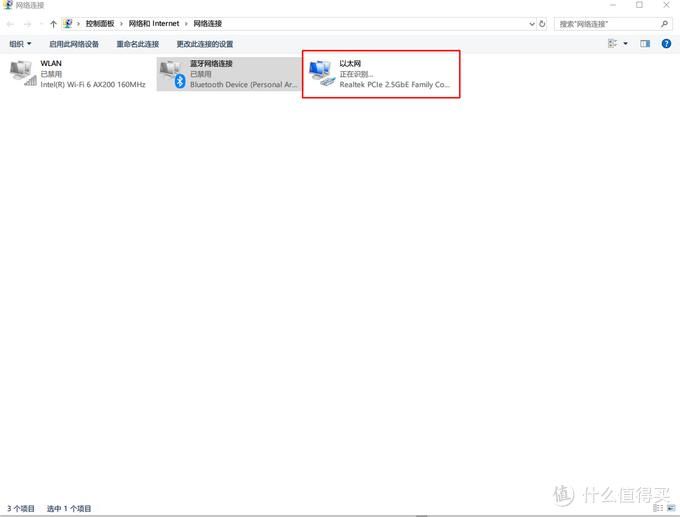The image size is (680, 517).
Task: Toggle the preview pane icon
Action: point(645,43)
